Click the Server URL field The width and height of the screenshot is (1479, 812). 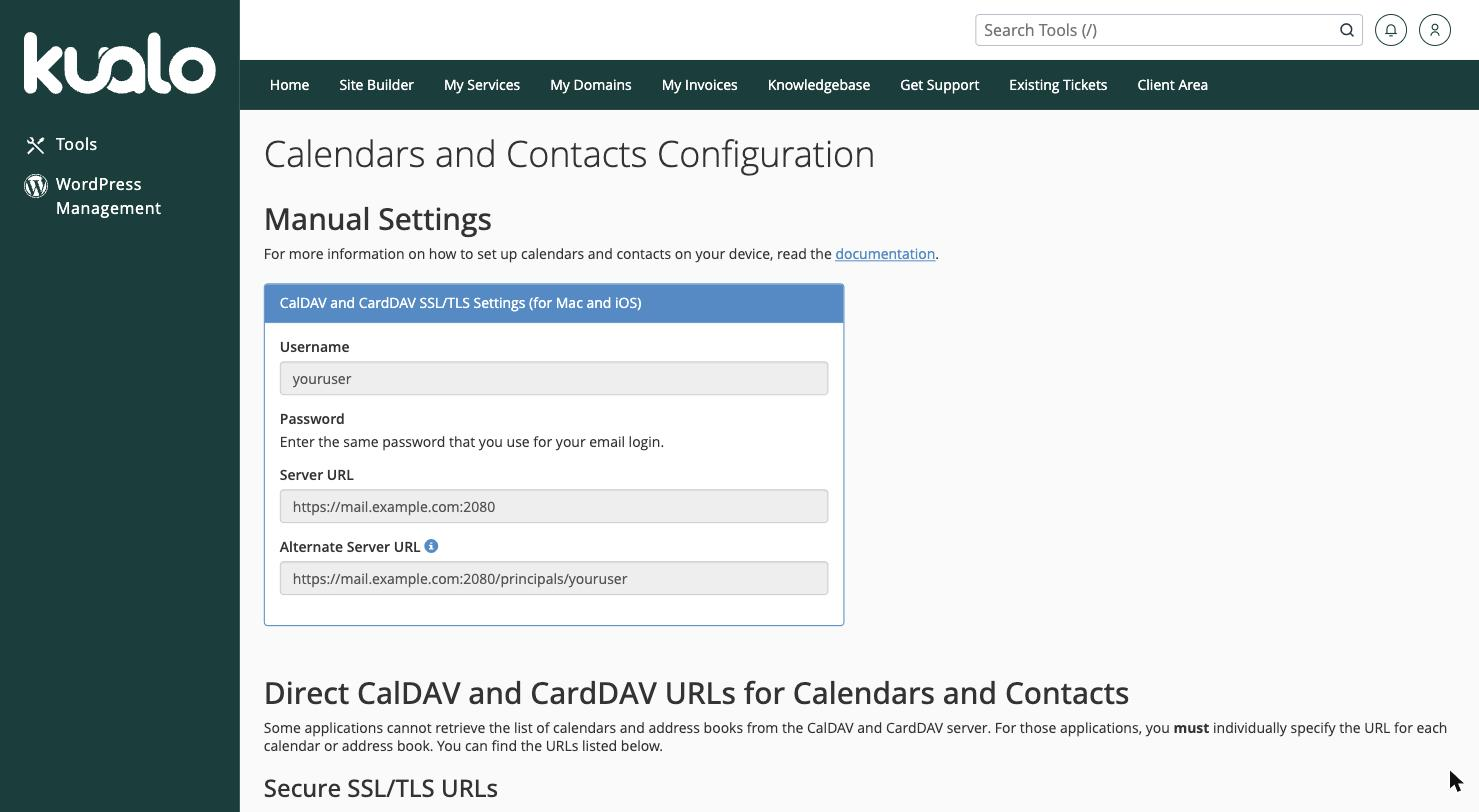[x=554, y=506]
